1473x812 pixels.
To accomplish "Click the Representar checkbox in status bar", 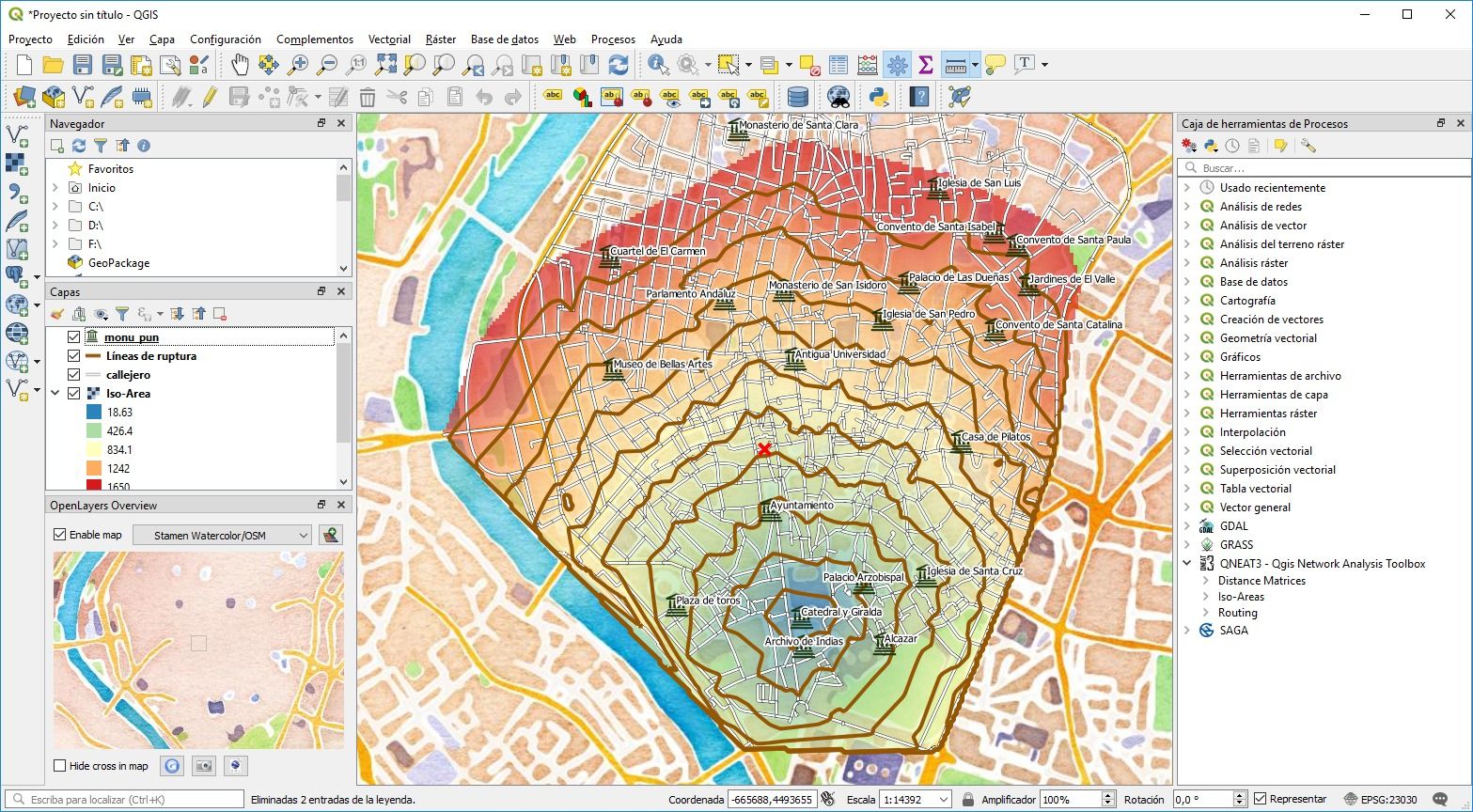I will pyautogui.click(x=1260, y=798).
